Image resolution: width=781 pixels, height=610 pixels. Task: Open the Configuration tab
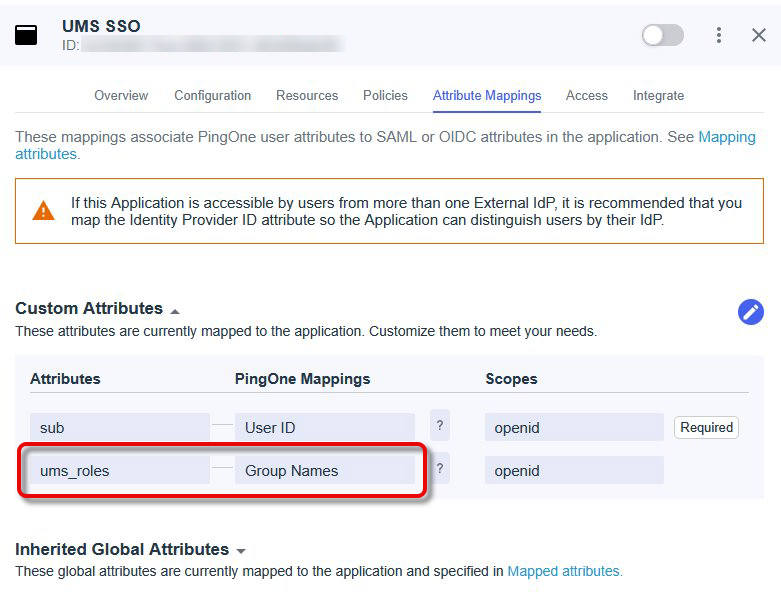[212, 96]
